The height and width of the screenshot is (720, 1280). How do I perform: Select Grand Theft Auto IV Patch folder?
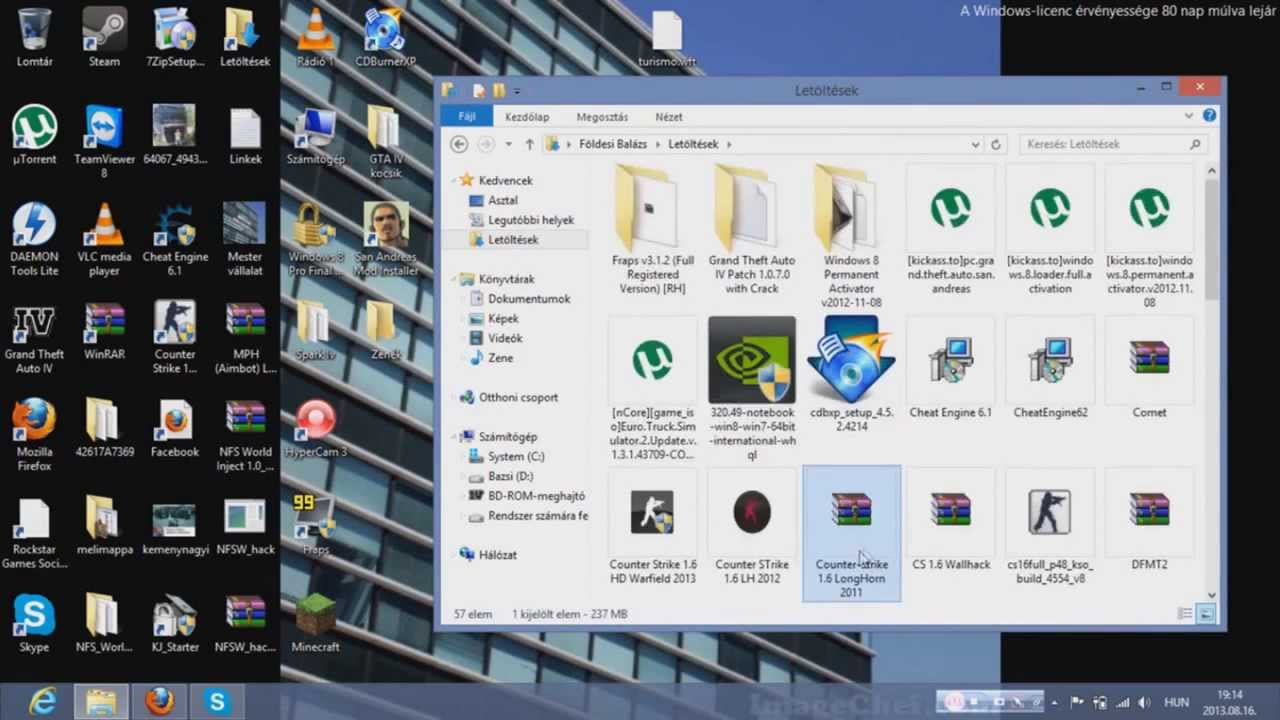click(752, 230)
